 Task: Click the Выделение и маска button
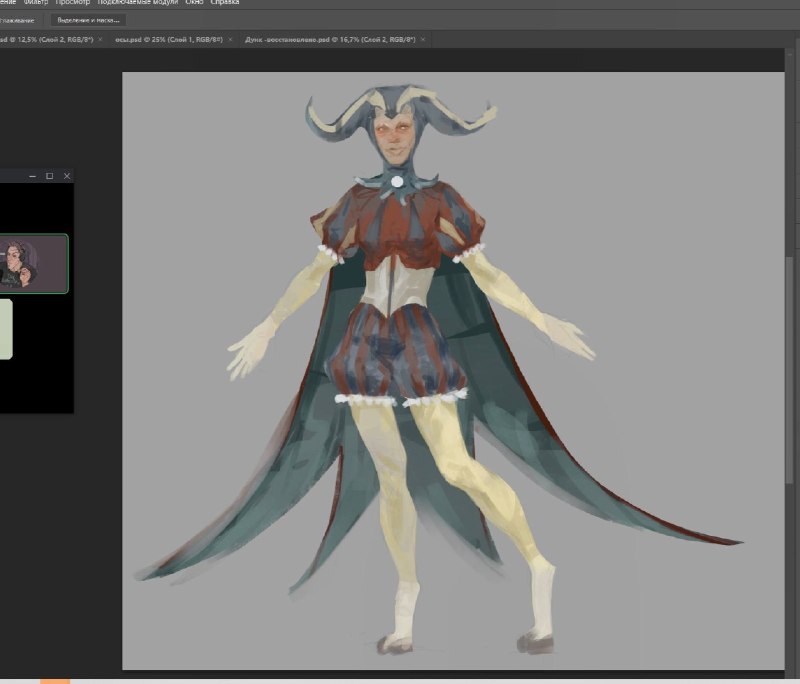coord(88,20)
